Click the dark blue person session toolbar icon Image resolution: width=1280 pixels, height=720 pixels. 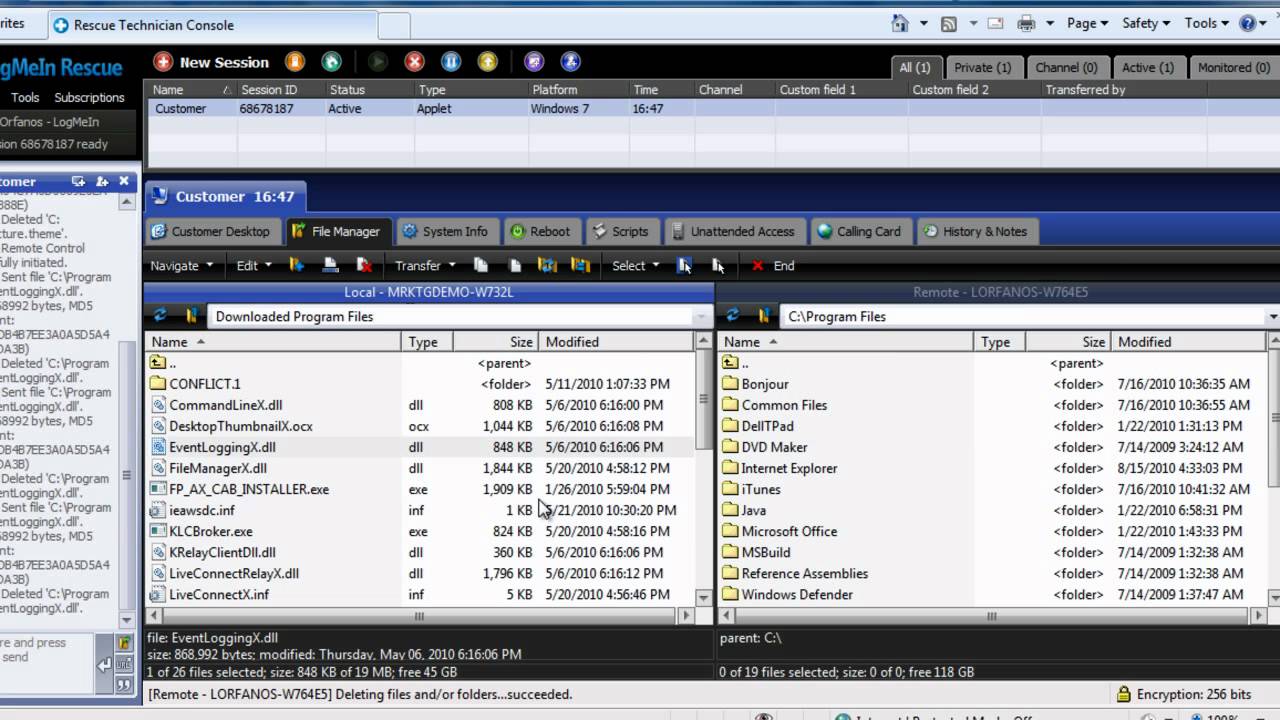[x=571, y=62]
